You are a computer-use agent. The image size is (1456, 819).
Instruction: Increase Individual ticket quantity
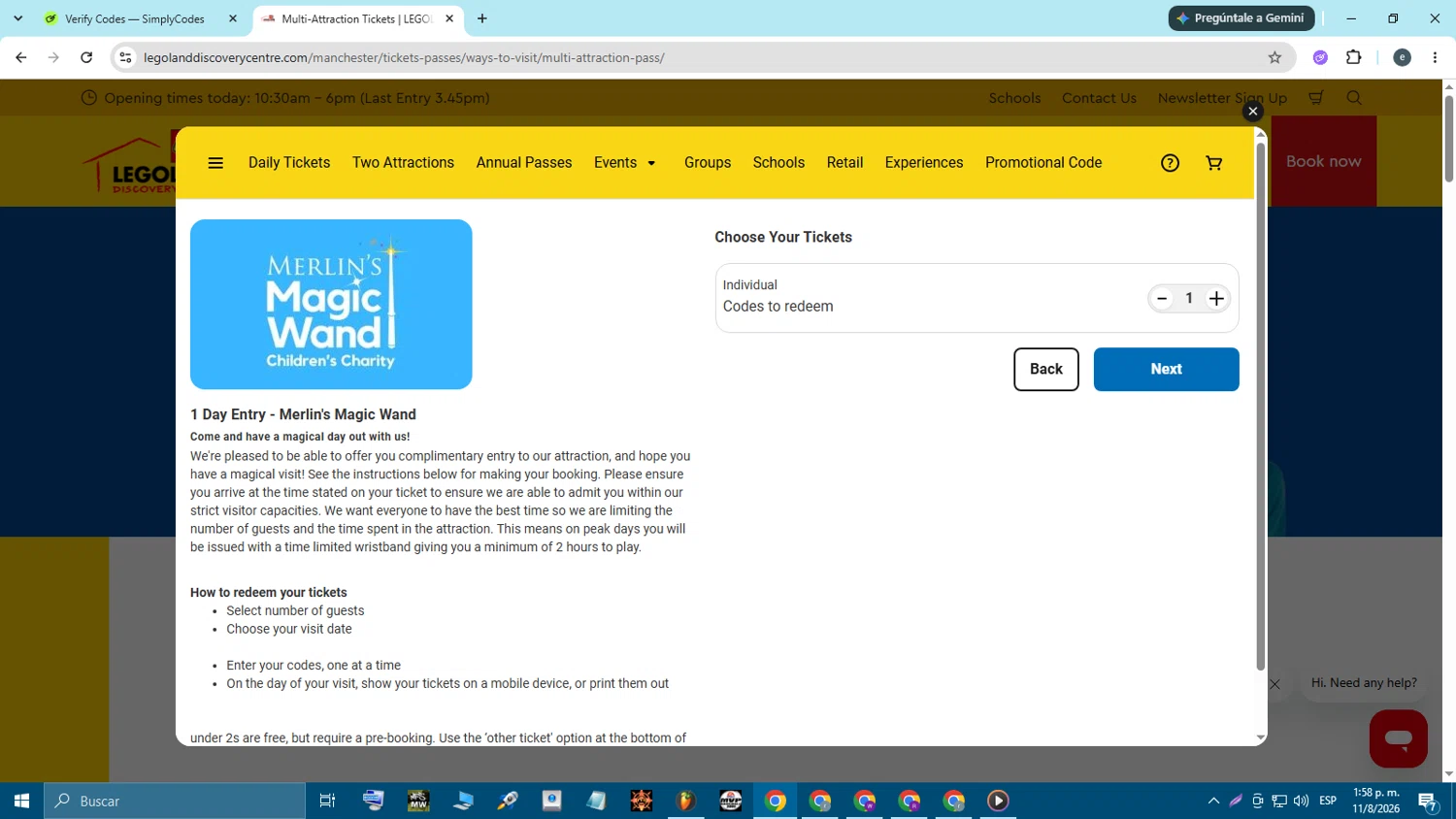click(x=1216, y=299)
